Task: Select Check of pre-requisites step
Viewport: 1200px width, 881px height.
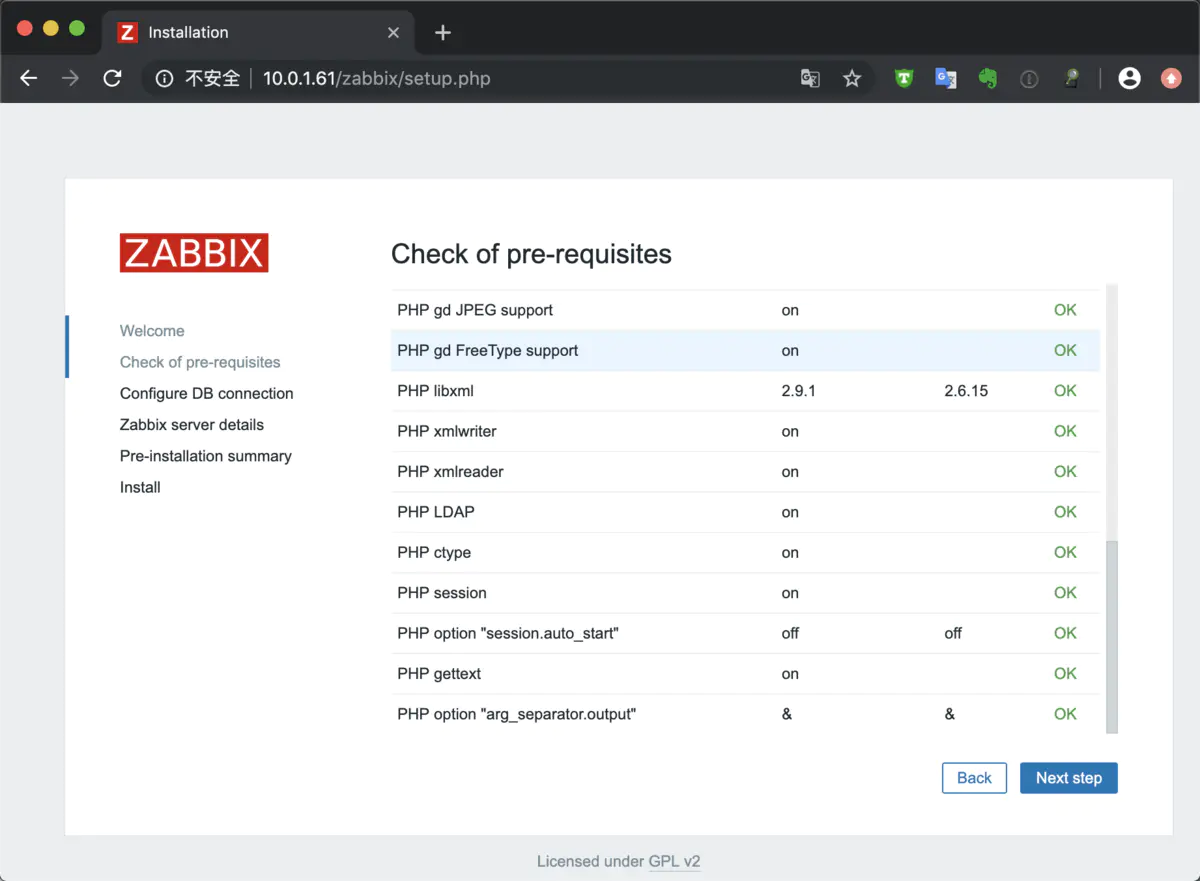Action: 200,362
